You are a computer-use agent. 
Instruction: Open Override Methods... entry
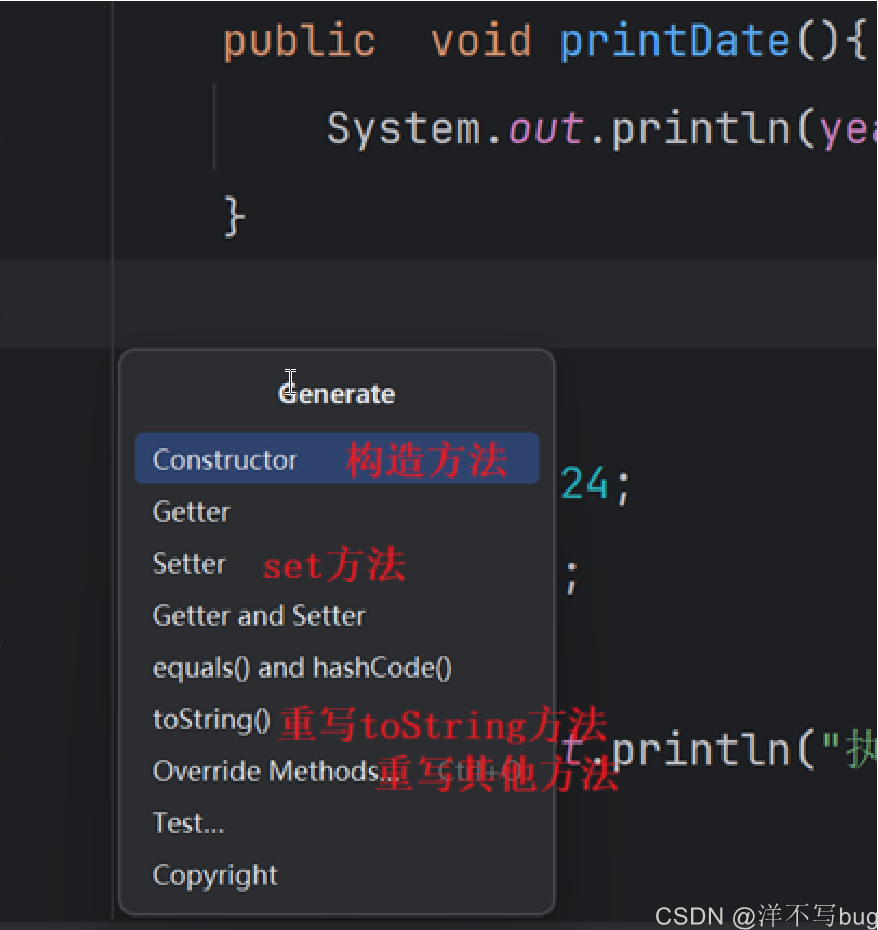(x=337, y=771)
